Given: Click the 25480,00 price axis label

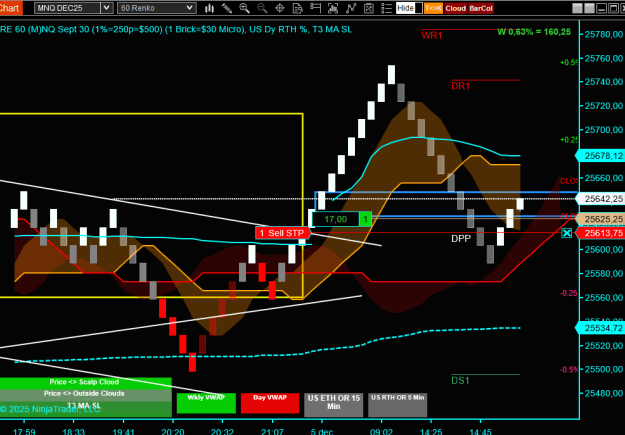Looking at the screenshot, I should pos(603,394).
